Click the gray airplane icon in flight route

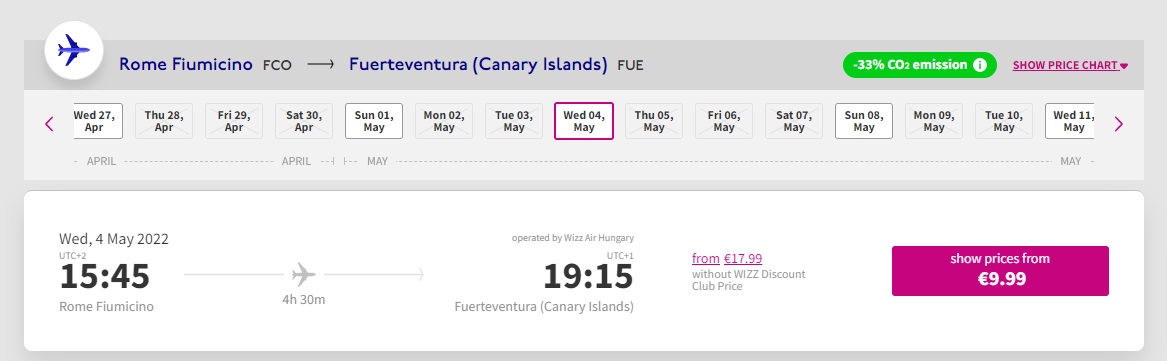click(304, 275)
